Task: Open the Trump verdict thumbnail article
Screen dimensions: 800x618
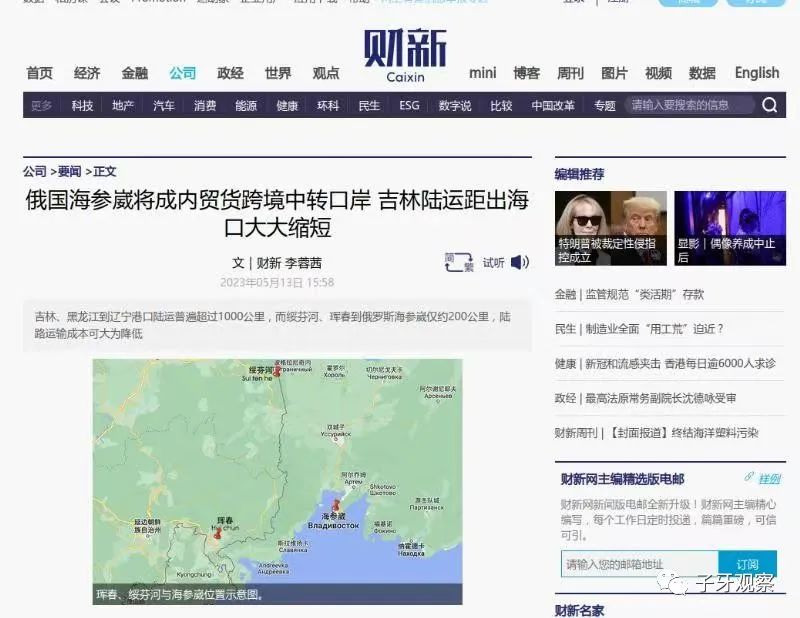Action: (x=610, y=226)
